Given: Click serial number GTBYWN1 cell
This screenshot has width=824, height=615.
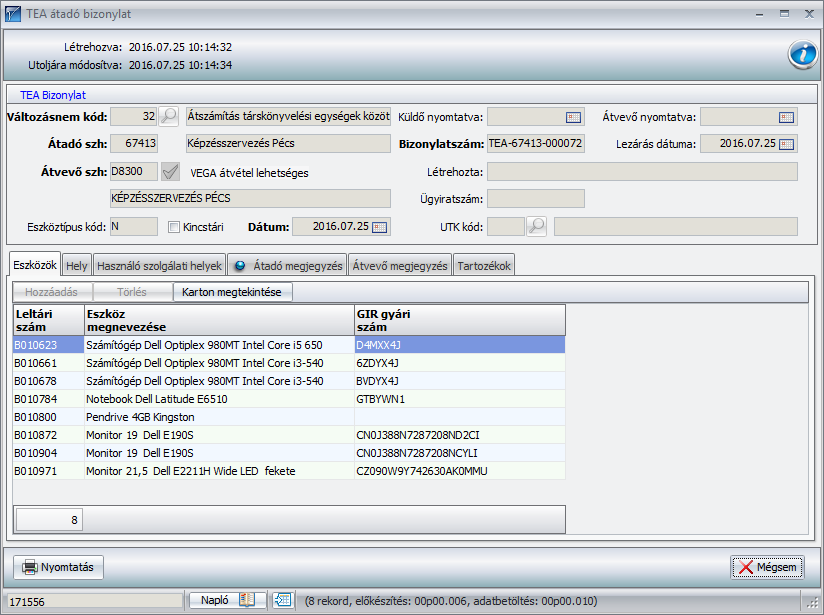Looking at the screenshot, I should [460, 399].
